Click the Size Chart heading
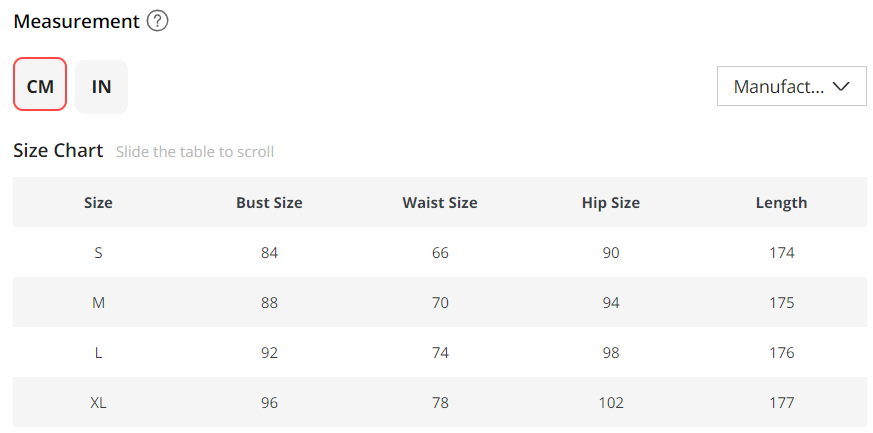Screen dimensions: 873x433 coord(58,151)
